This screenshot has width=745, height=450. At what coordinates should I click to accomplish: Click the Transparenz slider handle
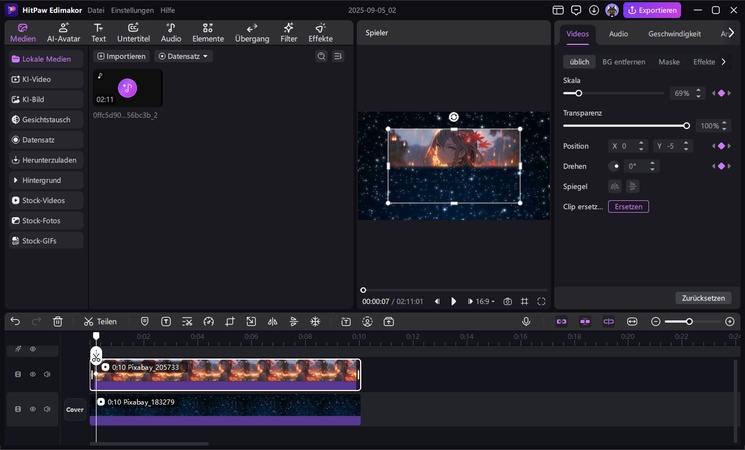tap(687, 125)
